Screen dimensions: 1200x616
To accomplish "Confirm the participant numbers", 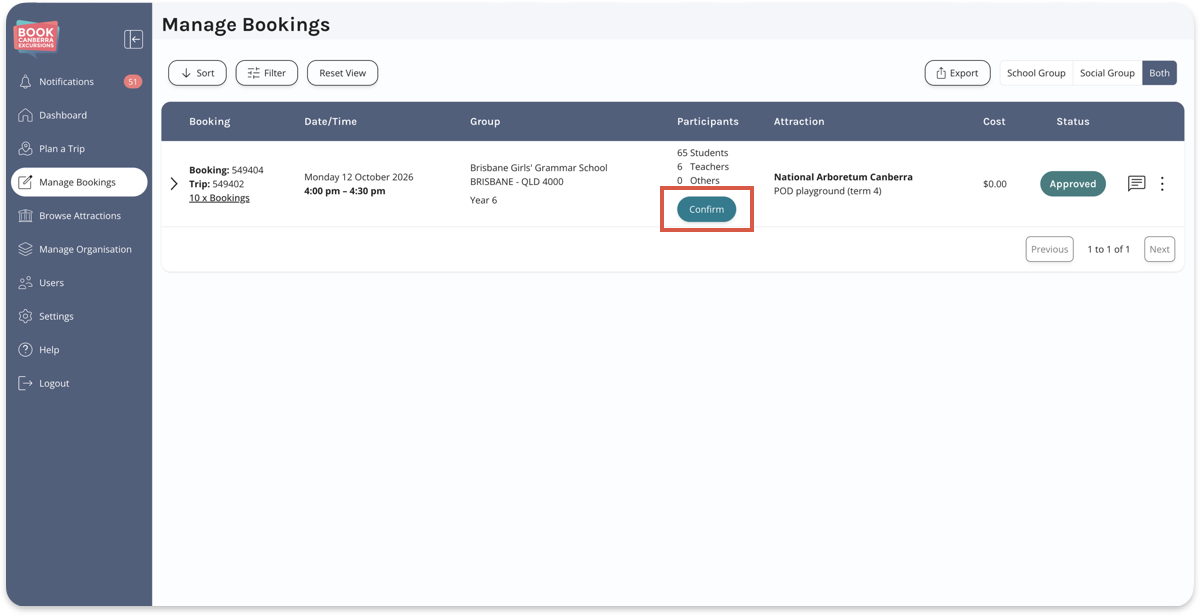I will click(x=707, y=209).
